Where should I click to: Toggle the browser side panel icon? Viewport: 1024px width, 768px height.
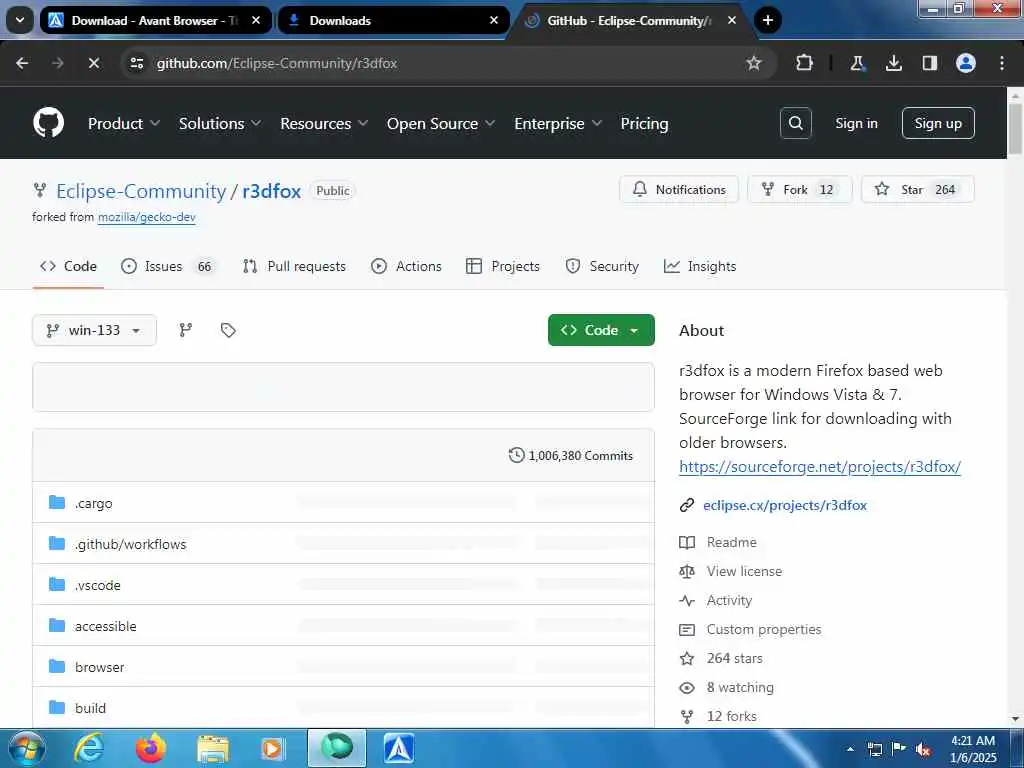pos(929,63)
